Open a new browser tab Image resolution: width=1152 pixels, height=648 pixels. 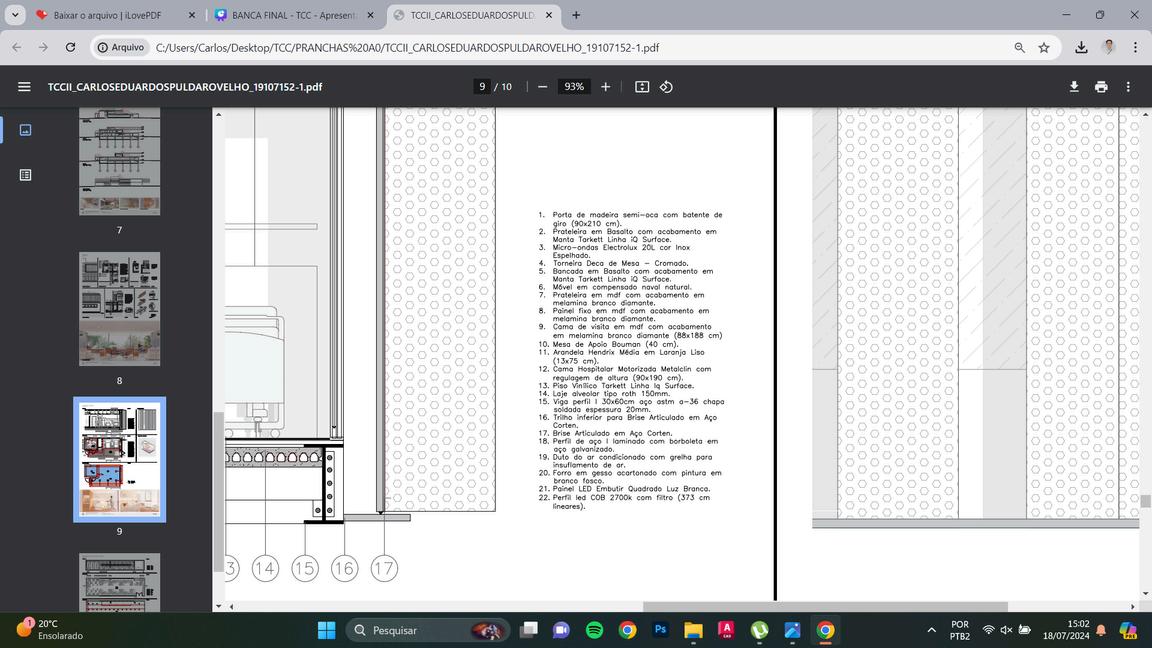tap(576, 15)
